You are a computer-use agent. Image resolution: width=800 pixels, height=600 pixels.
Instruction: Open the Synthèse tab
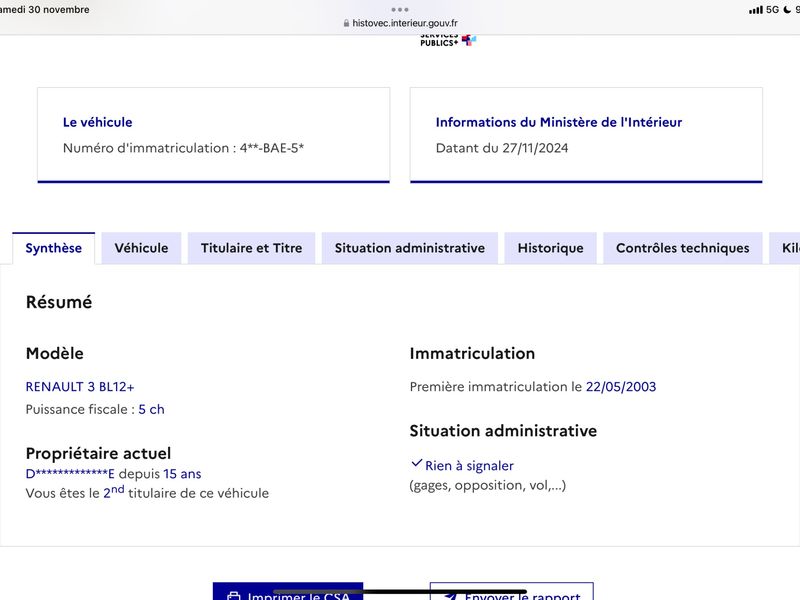pyautogui.click(x=54, y=248)
